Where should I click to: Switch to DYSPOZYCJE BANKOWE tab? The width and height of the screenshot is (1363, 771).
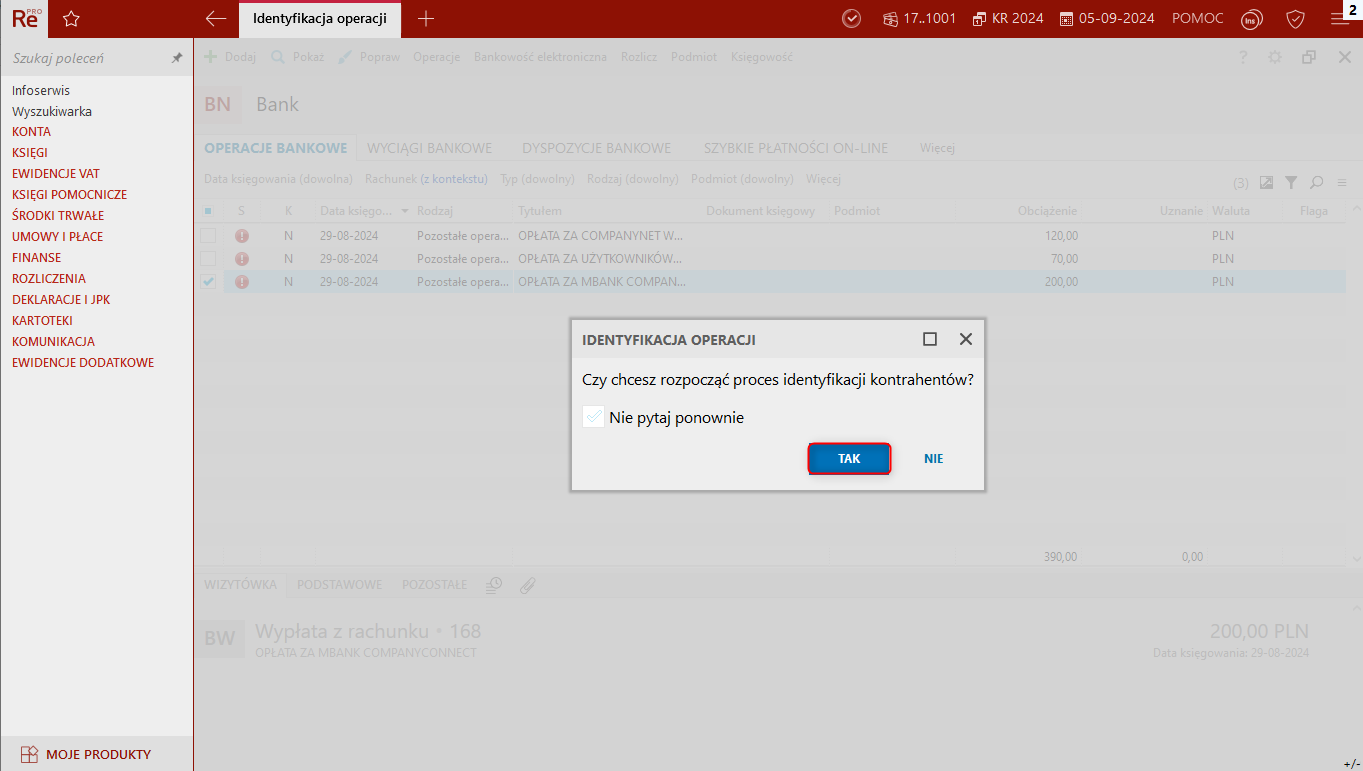[596, 148]
